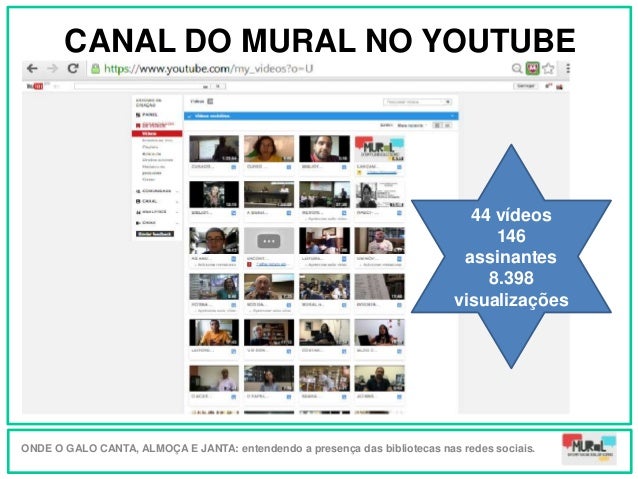Open the Mais recente sort dropdown
The width and height of the screenshot is (638, 479).
[x=411, y=125]
